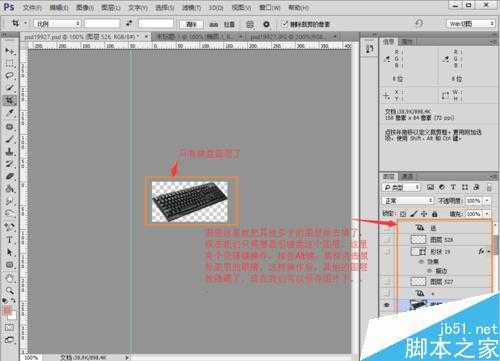The image size is (500, 361).
Task: Filter layers by type layer icon
Action: click(x=453, y=188)
